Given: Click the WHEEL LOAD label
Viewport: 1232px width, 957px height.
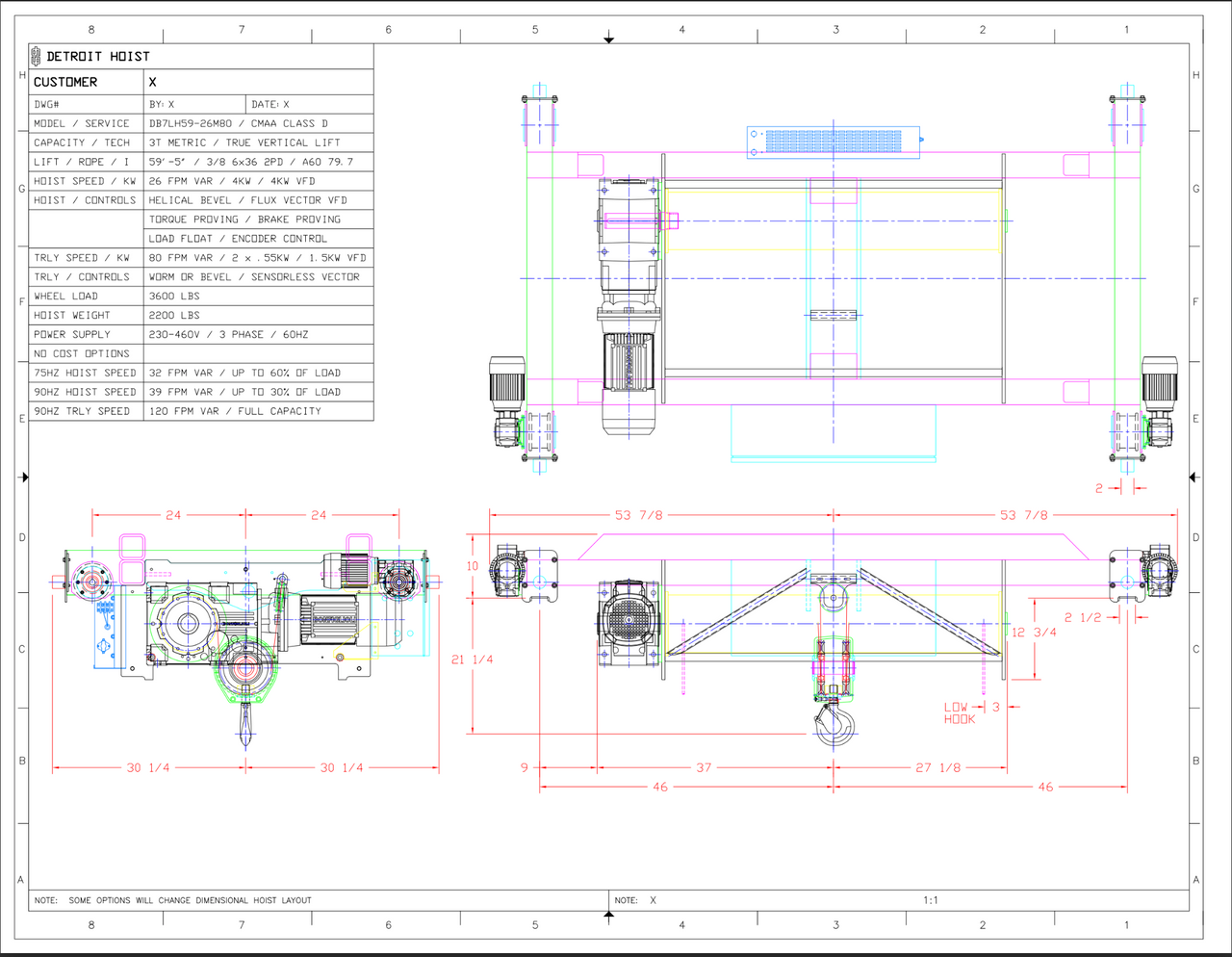Looking at the screenshot, I should pos(65,297).
